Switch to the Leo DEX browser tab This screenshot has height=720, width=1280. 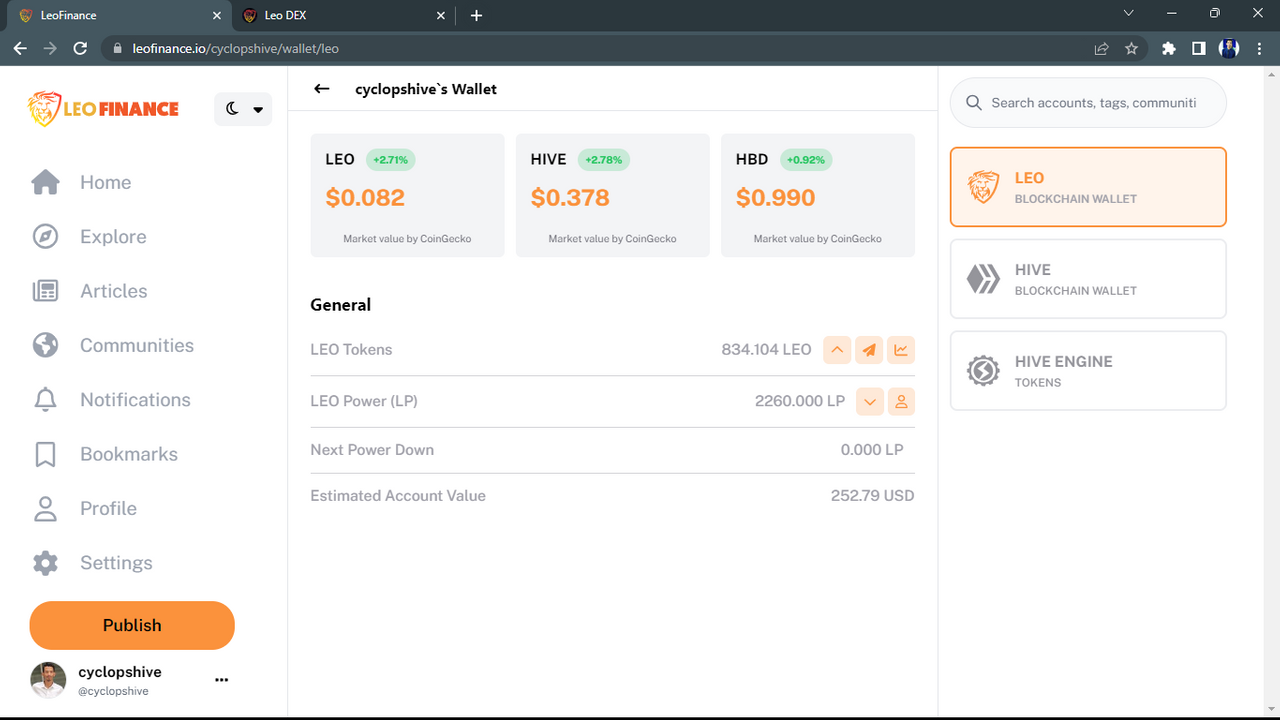344,15
